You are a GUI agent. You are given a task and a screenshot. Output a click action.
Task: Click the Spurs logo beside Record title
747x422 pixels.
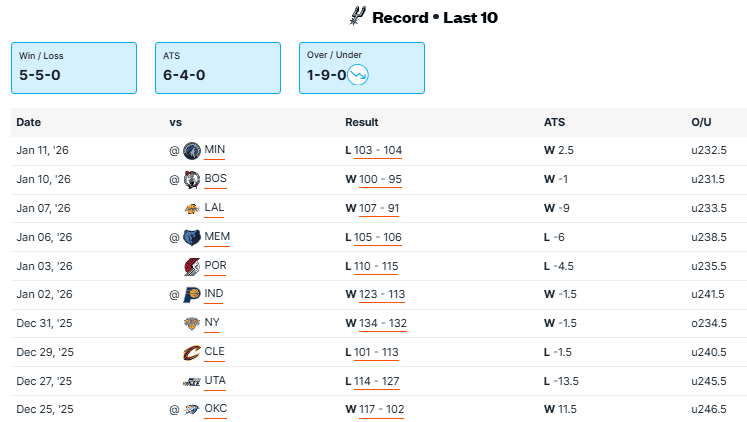tap(357, 16)
